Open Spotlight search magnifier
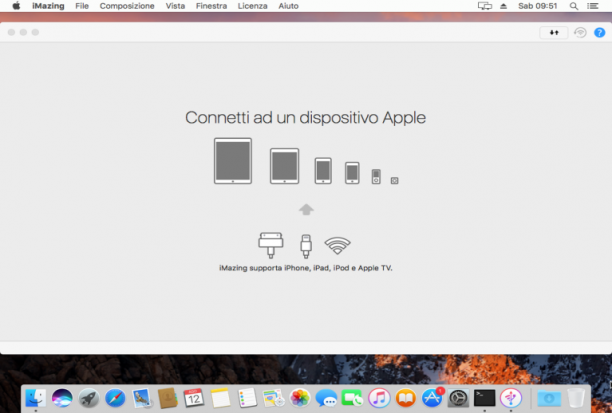Image resolution: width=612 pixels, height=413 pixels. click(x=574, y=6)
